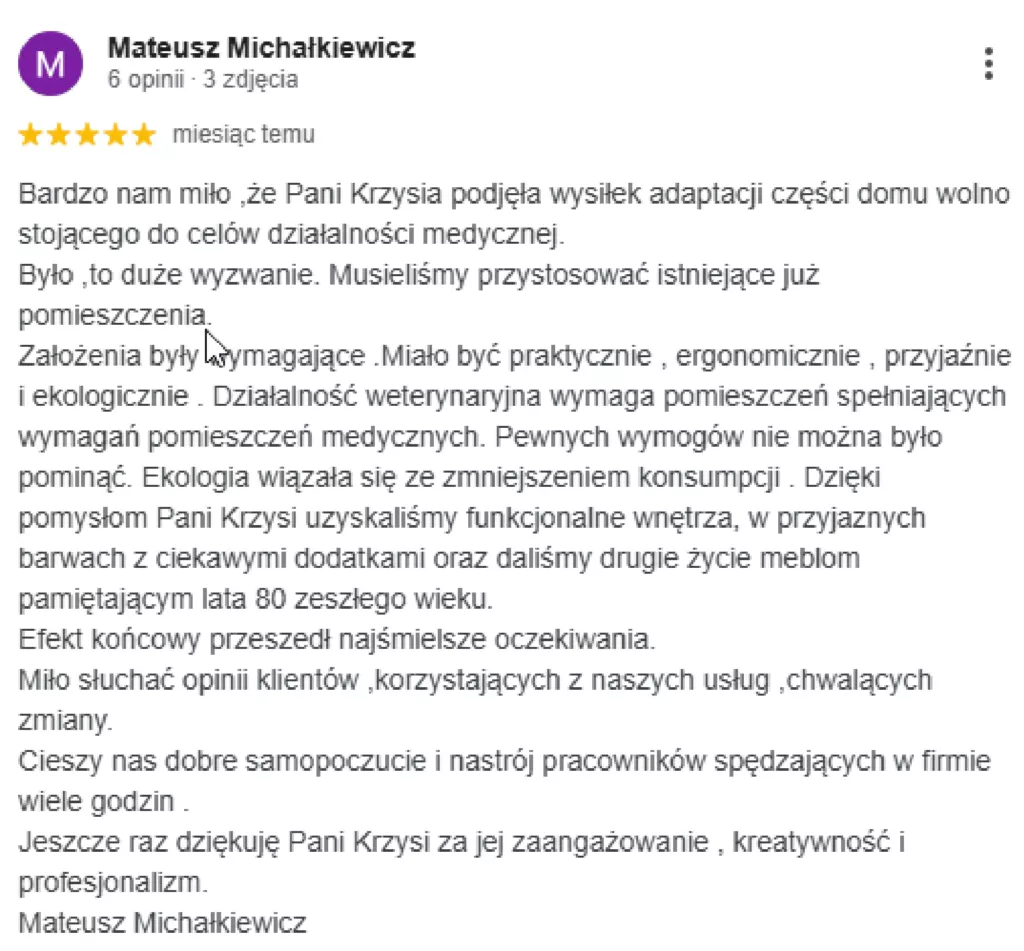
Task: Open the three-dot review options menu
Action: [988, 63]
